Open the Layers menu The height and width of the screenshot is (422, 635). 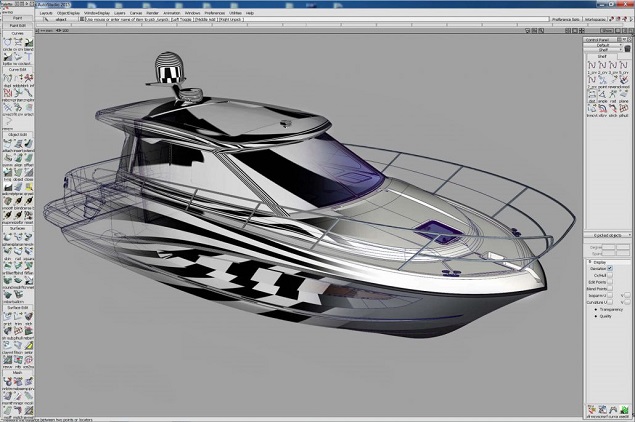[x=120, y=13]
